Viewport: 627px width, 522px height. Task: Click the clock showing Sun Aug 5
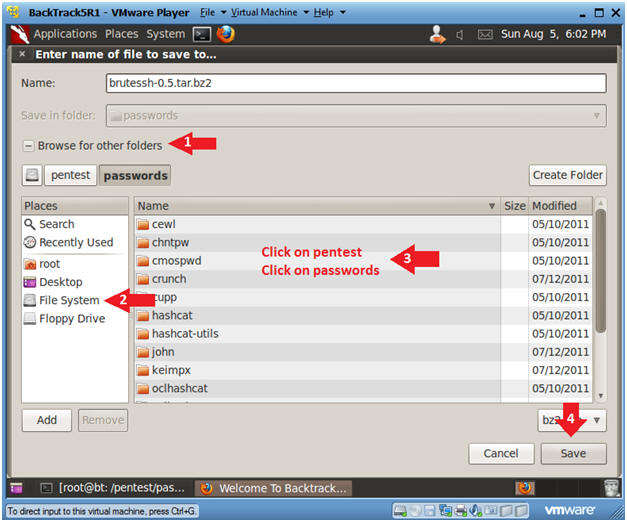[x=553, y=34]
